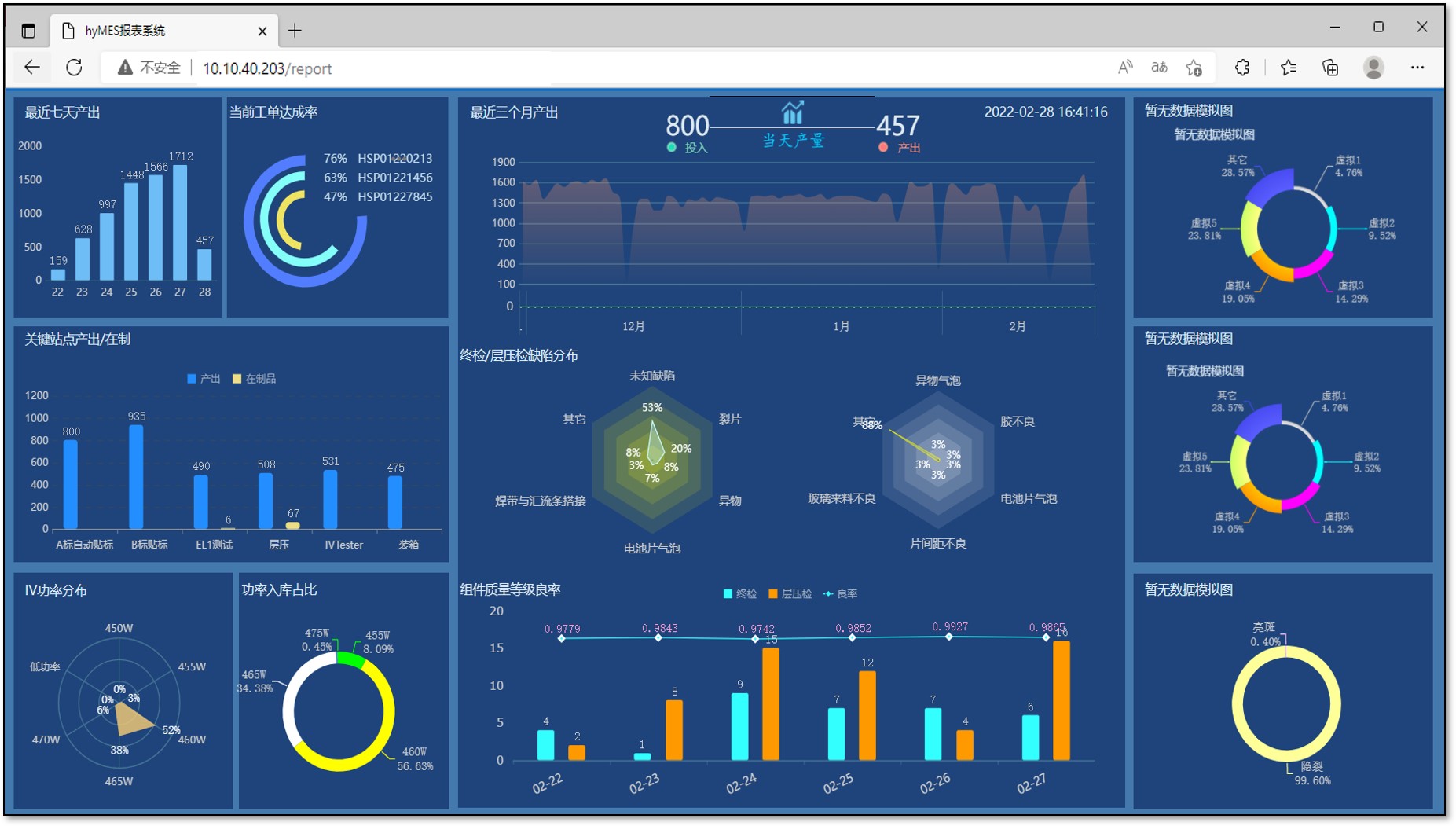Open the browser Settings and more menu
The image size is (1456, 826).
point(1417,68)
